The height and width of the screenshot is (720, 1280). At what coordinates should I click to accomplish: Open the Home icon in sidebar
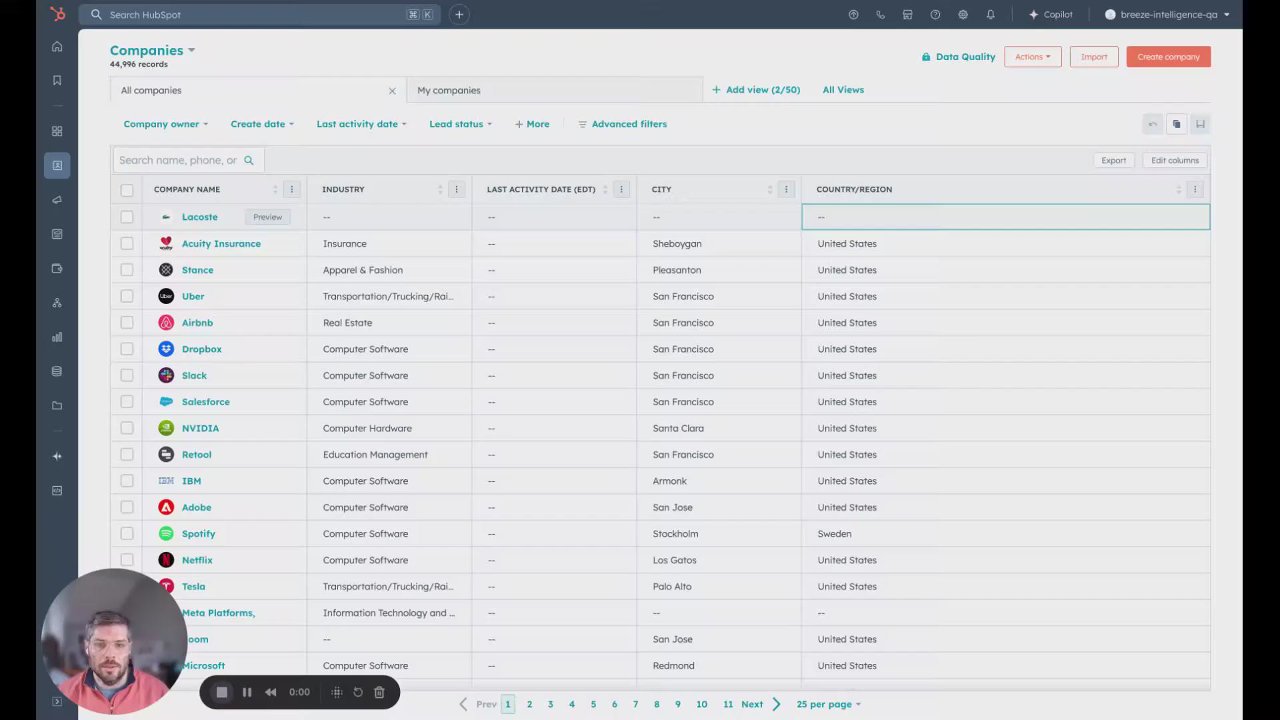coord(57,46)
